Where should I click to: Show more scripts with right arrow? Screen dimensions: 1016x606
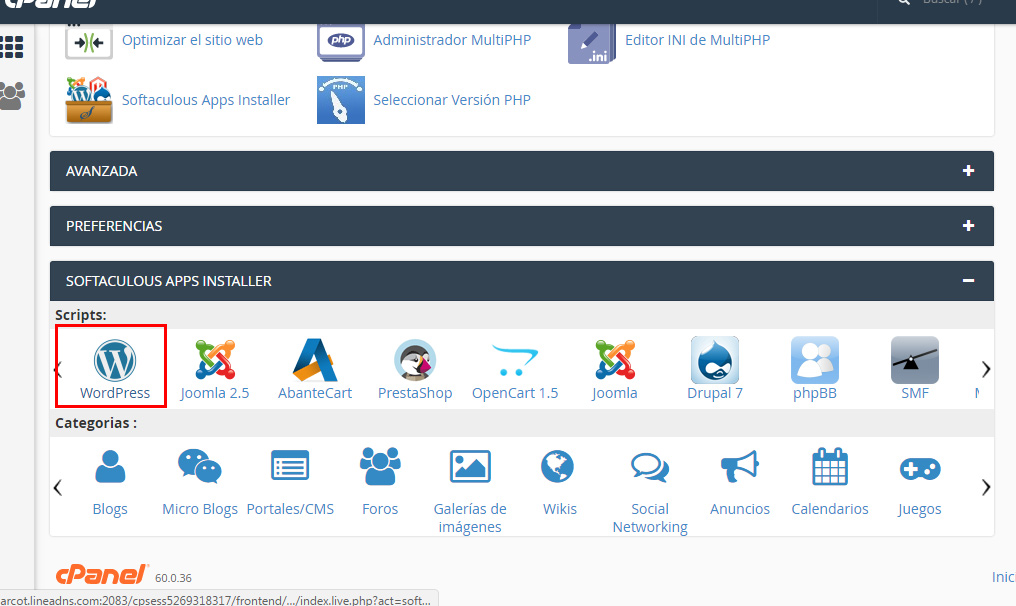[x=986, y=369]
